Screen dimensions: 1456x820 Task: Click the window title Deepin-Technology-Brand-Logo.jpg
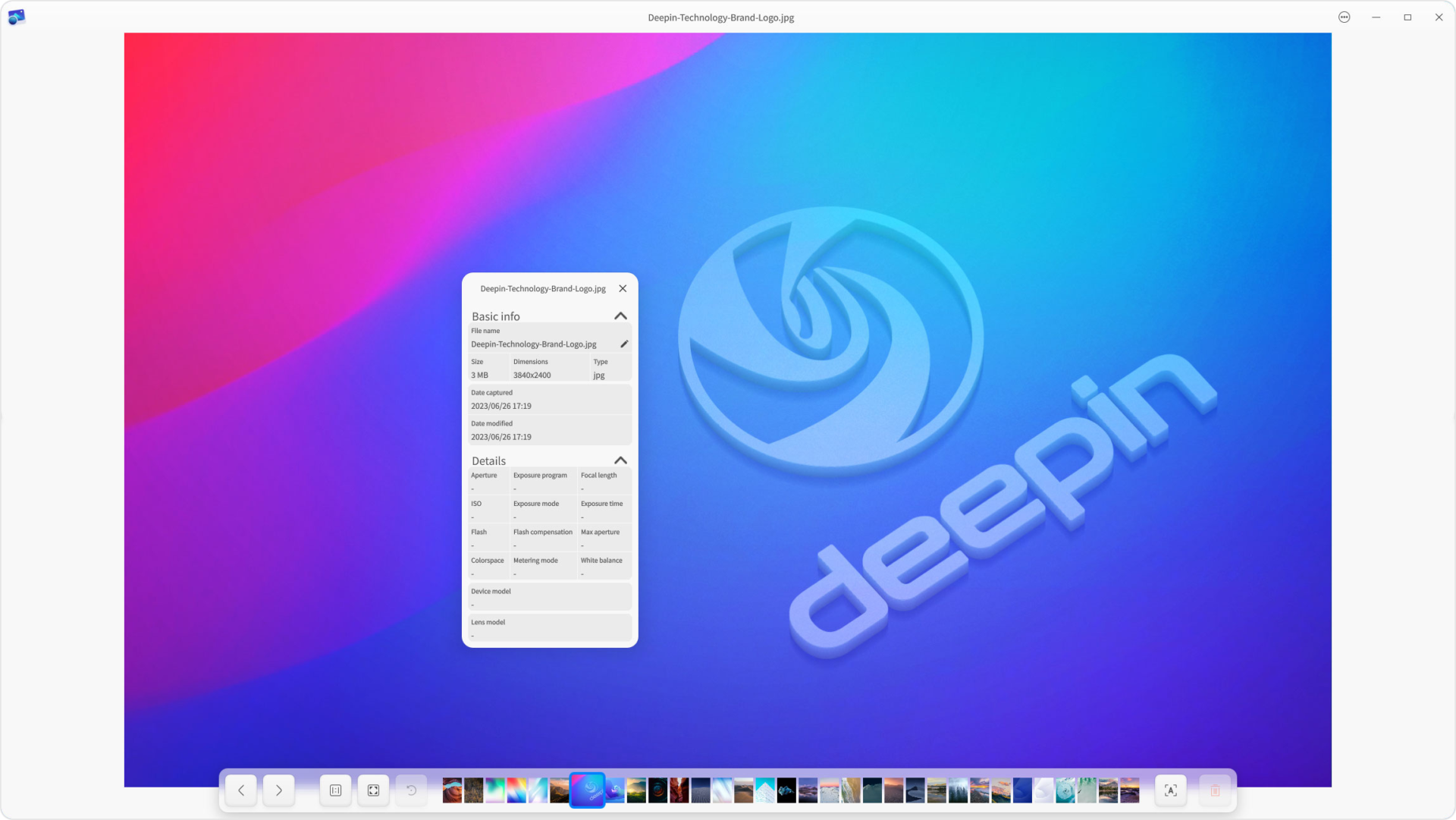(x=720, y=17)
